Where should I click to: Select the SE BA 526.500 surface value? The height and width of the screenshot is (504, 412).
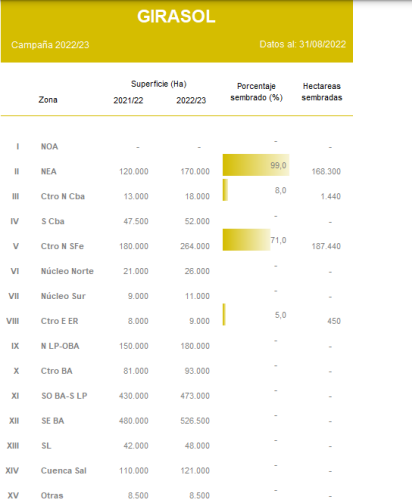[x=195, y=421]
